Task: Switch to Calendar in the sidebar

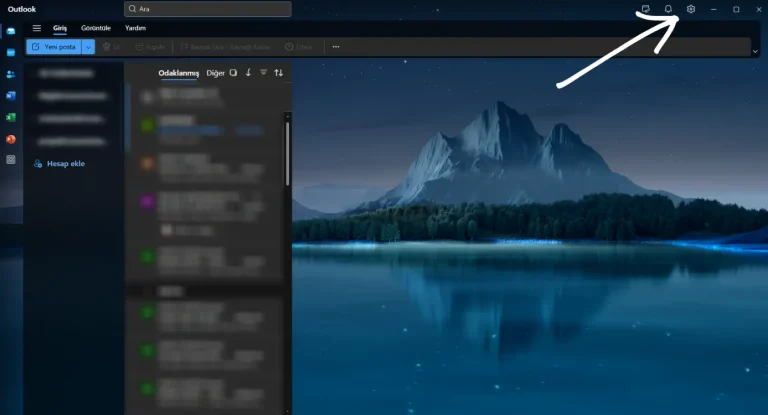Action: [11, 52]
